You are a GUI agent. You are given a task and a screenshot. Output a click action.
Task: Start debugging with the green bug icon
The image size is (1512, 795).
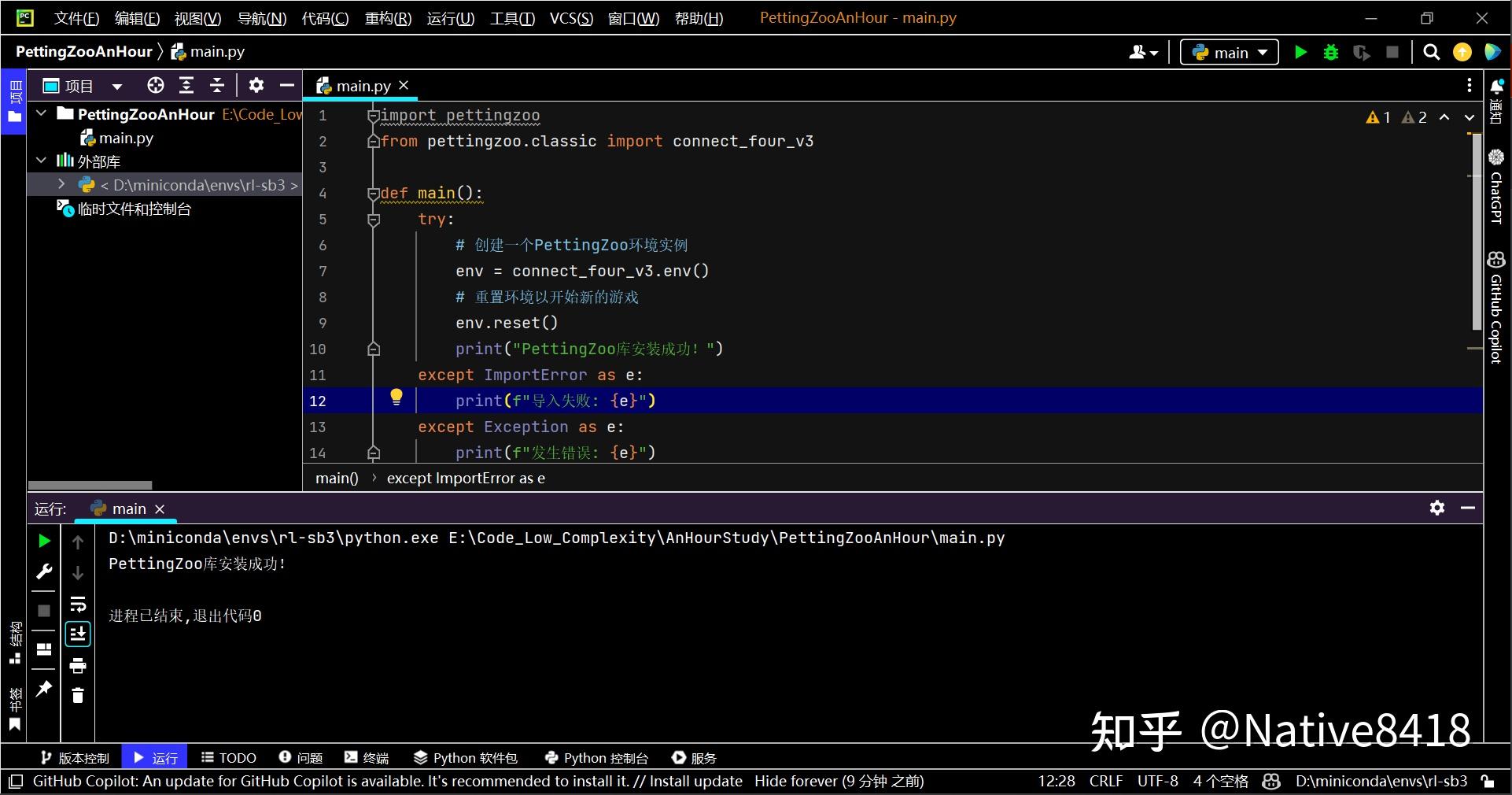pos(1331,53)
